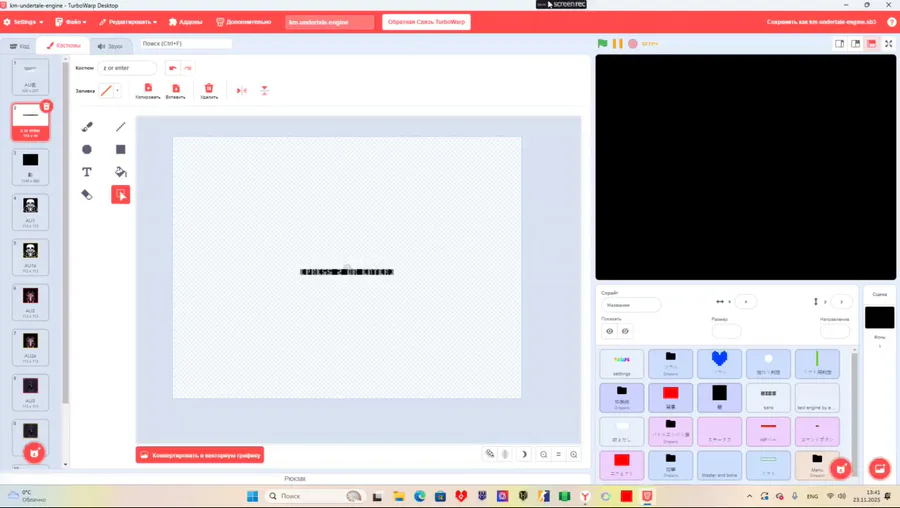Click the help question mark icon

point(891,22)
